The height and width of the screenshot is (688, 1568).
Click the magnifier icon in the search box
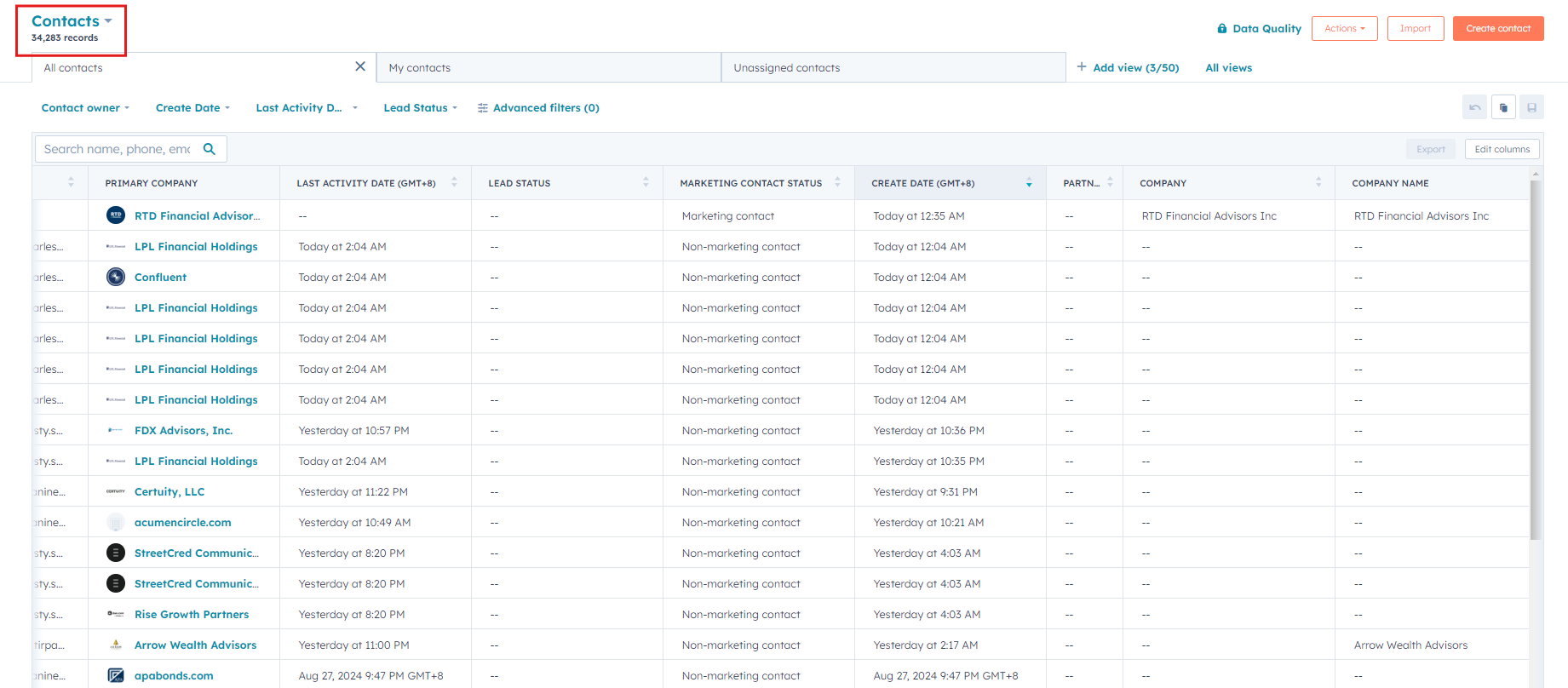tap(210, 149)
